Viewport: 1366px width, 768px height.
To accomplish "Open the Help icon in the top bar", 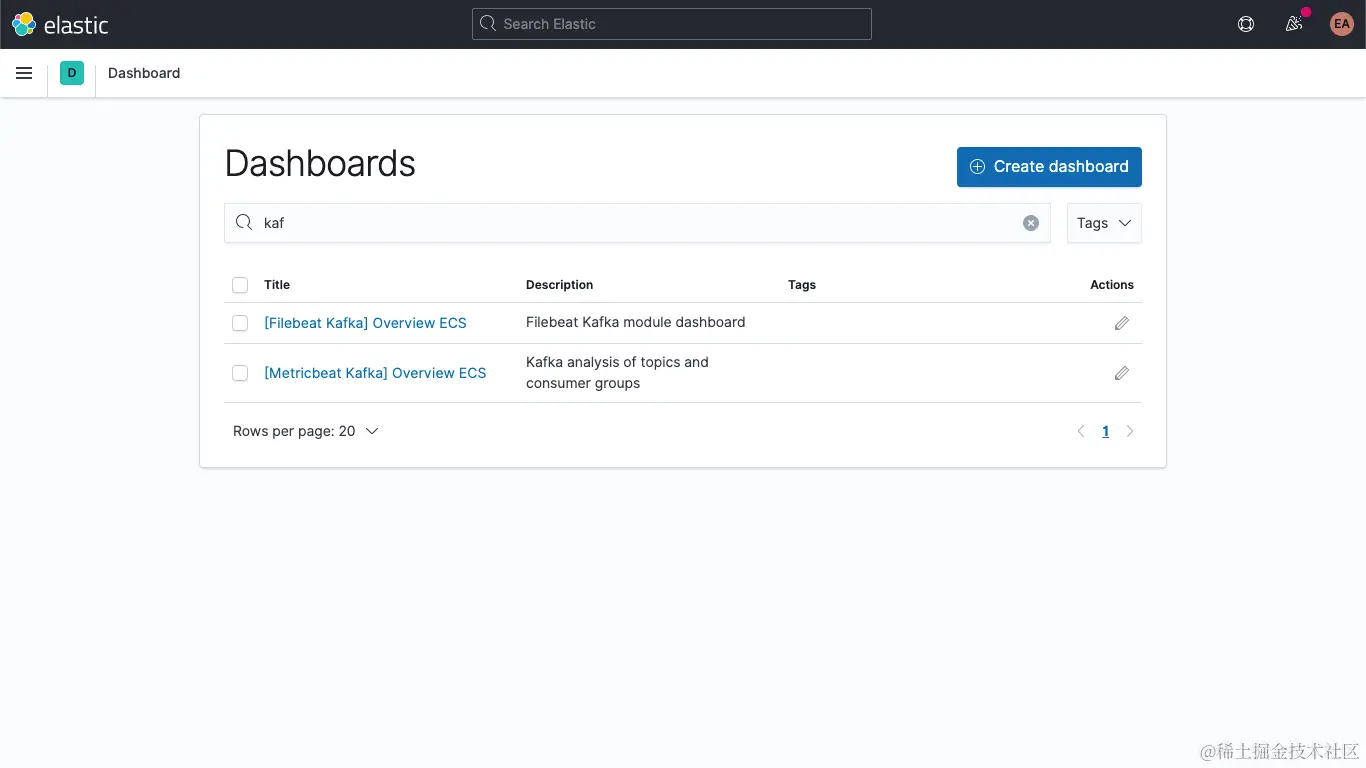I will click(1245, 24).
